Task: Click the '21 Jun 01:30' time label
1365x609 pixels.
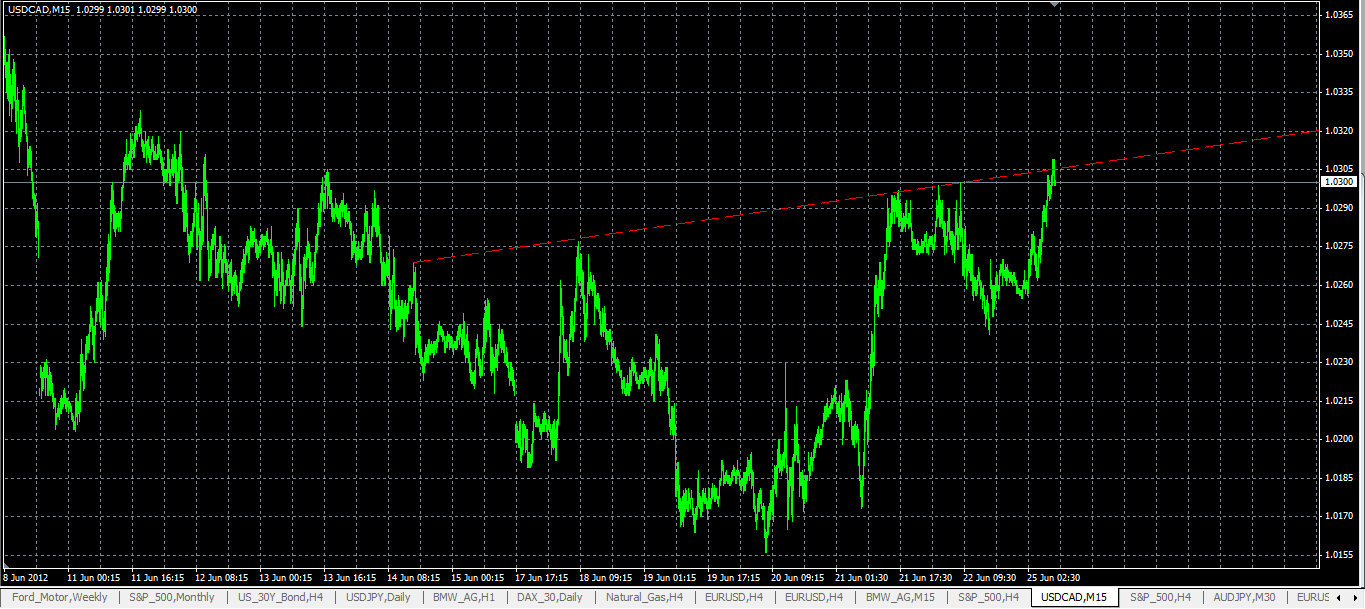Action: pos(862,578)
